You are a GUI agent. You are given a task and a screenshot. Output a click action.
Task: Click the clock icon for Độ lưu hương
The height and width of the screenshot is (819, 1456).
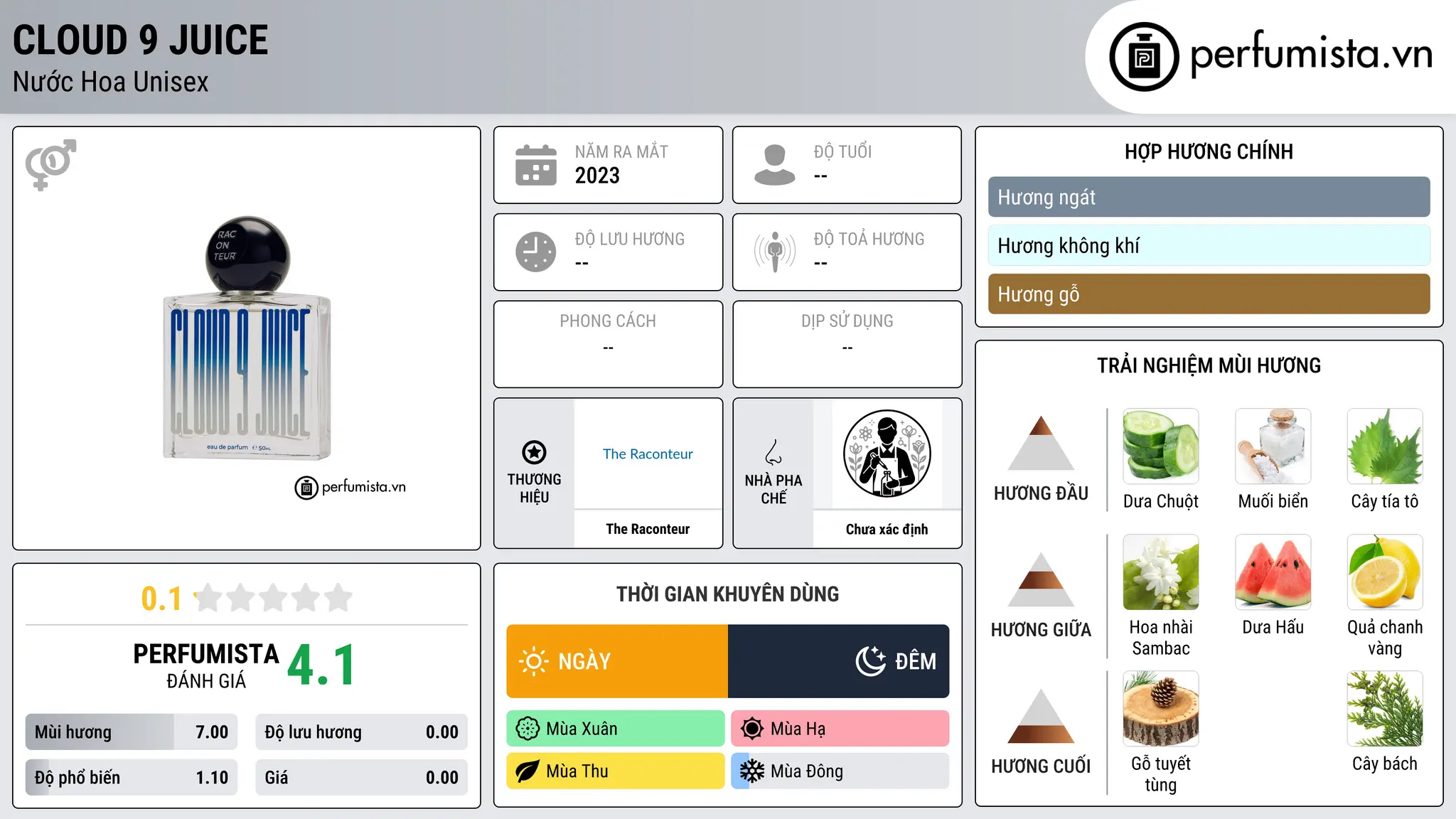(x=535, y=252)
